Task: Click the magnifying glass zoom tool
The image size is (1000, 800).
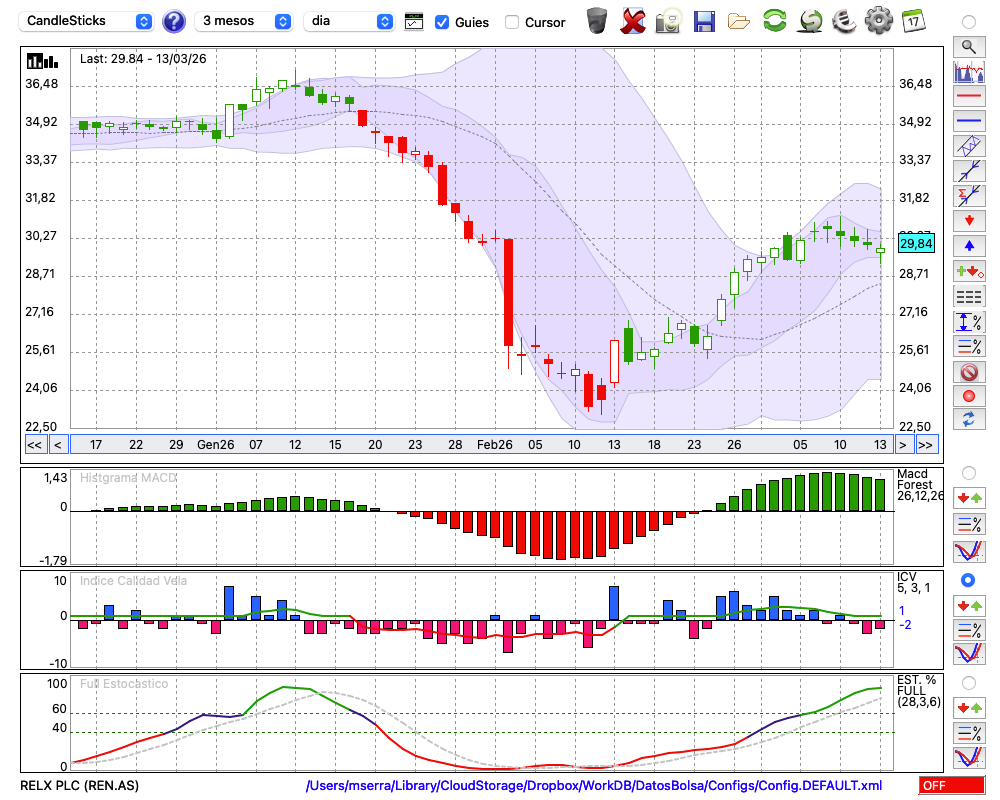Action: (969, 47)
